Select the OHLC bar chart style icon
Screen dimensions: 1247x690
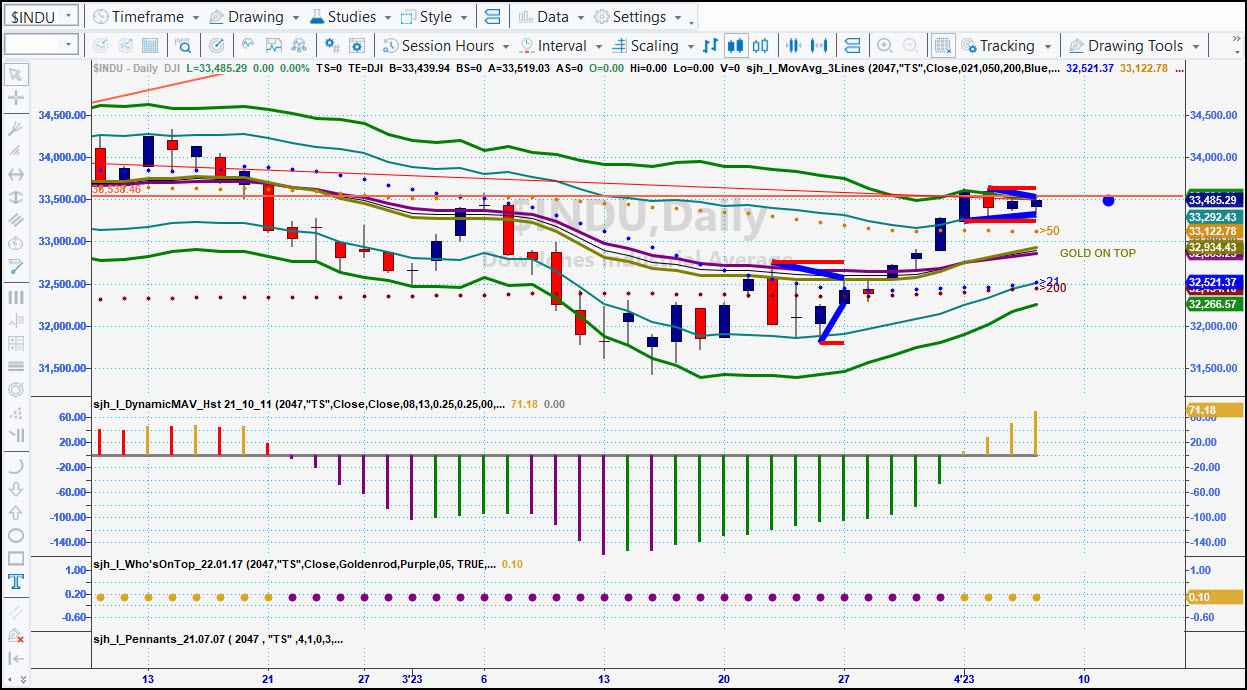click(x=711, y=46)
